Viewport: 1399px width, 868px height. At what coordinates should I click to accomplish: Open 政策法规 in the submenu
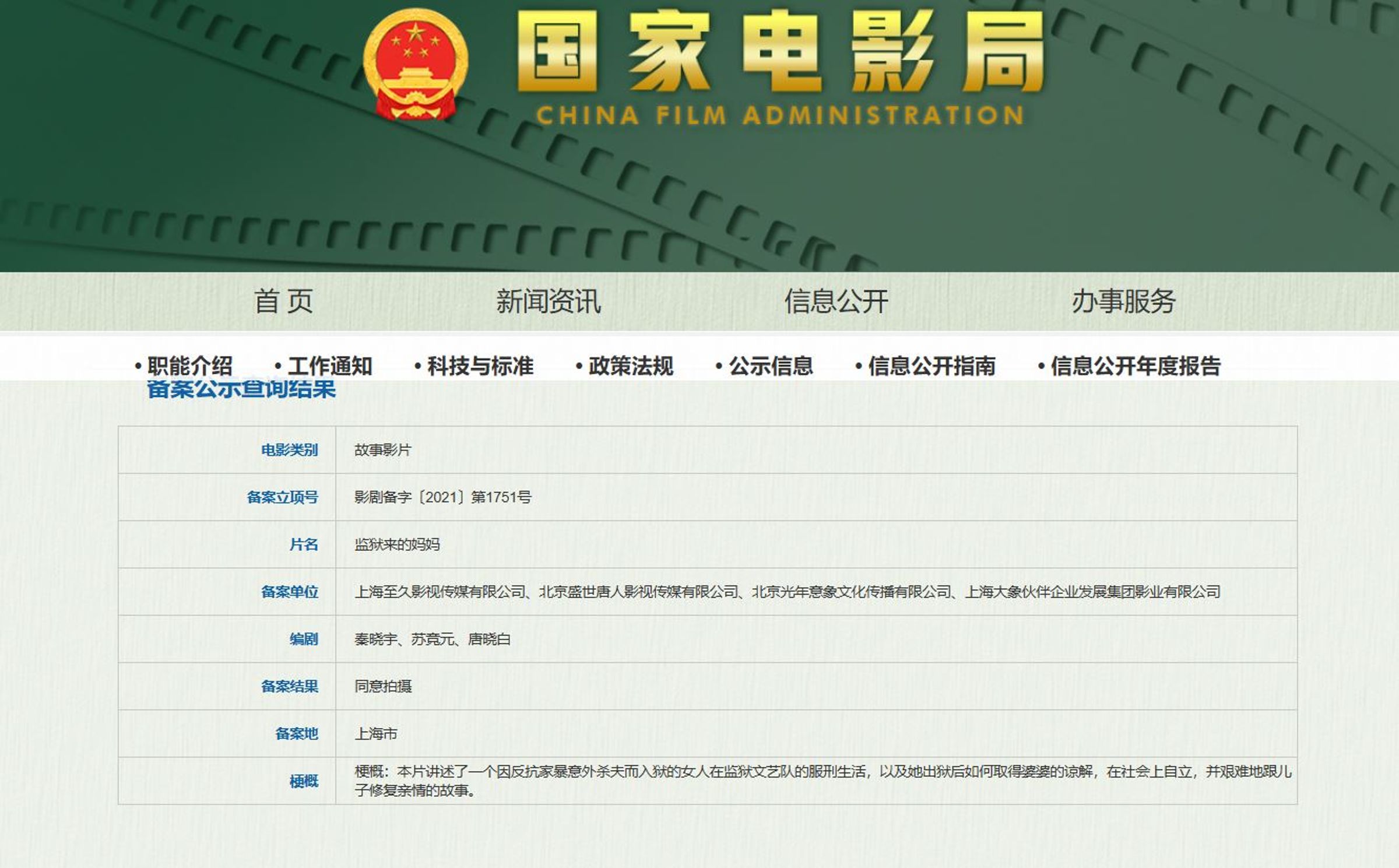(x=631, y=366)
